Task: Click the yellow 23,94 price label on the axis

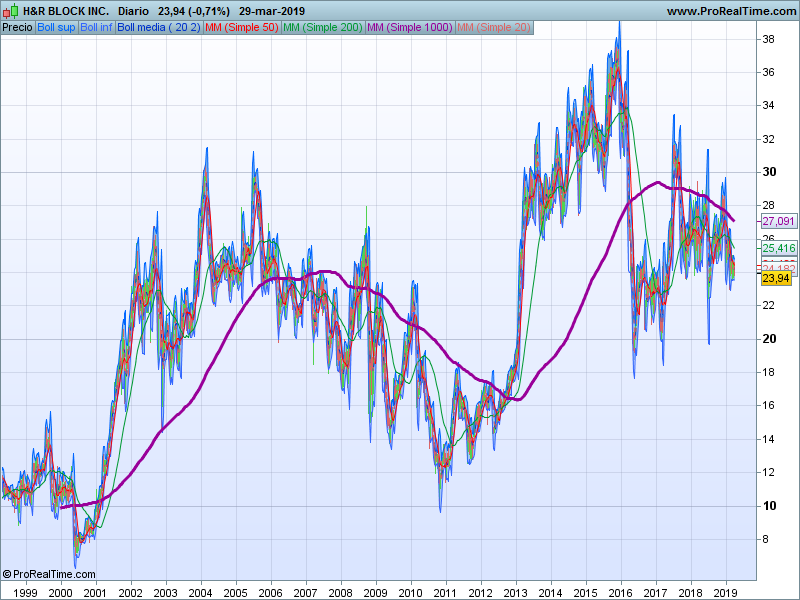Action: point(776,278)
